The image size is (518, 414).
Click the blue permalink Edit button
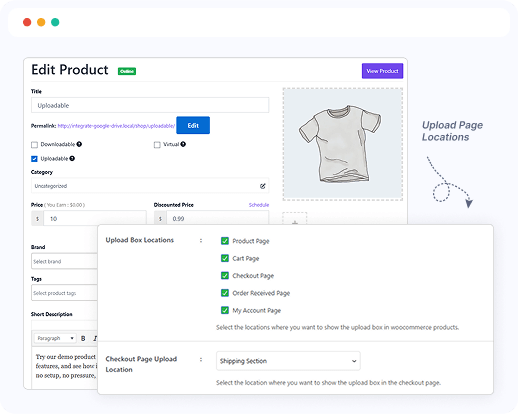click(x=193, y=125)
